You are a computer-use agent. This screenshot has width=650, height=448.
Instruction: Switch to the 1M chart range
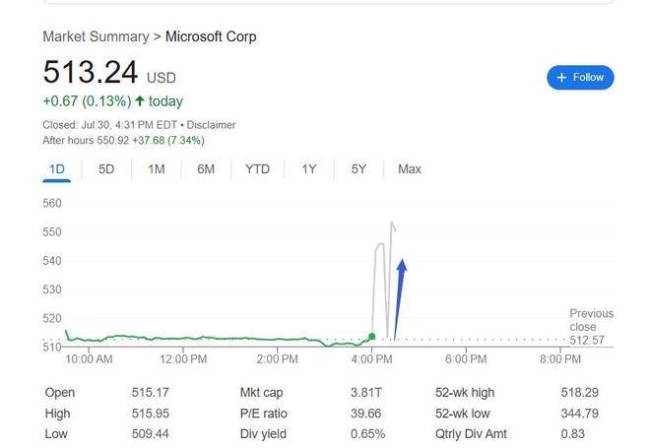(156, 169)
